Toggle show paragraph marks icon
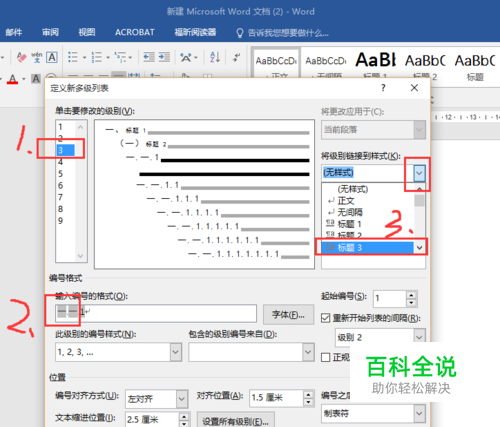 click(236, 57)
